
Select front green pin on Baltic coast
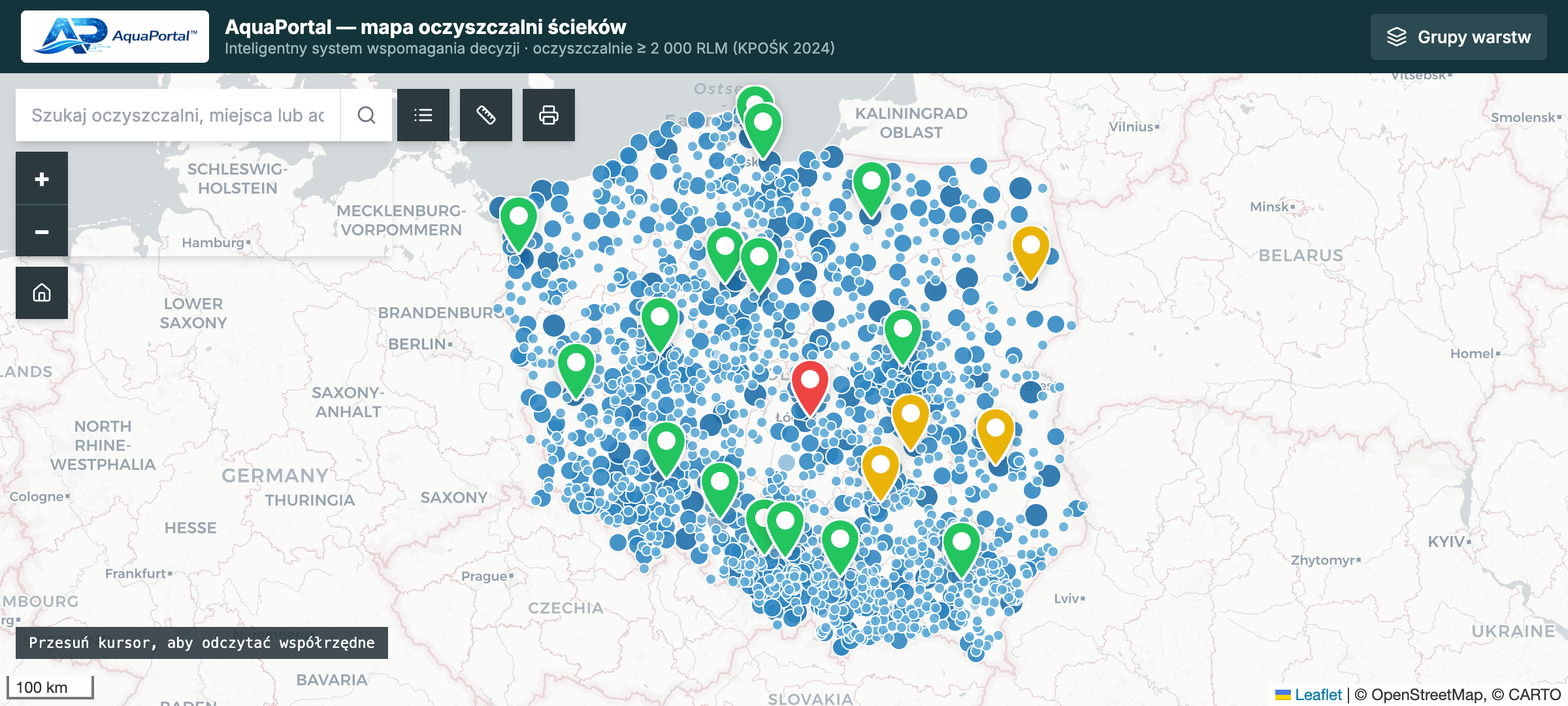click(763, 131)
